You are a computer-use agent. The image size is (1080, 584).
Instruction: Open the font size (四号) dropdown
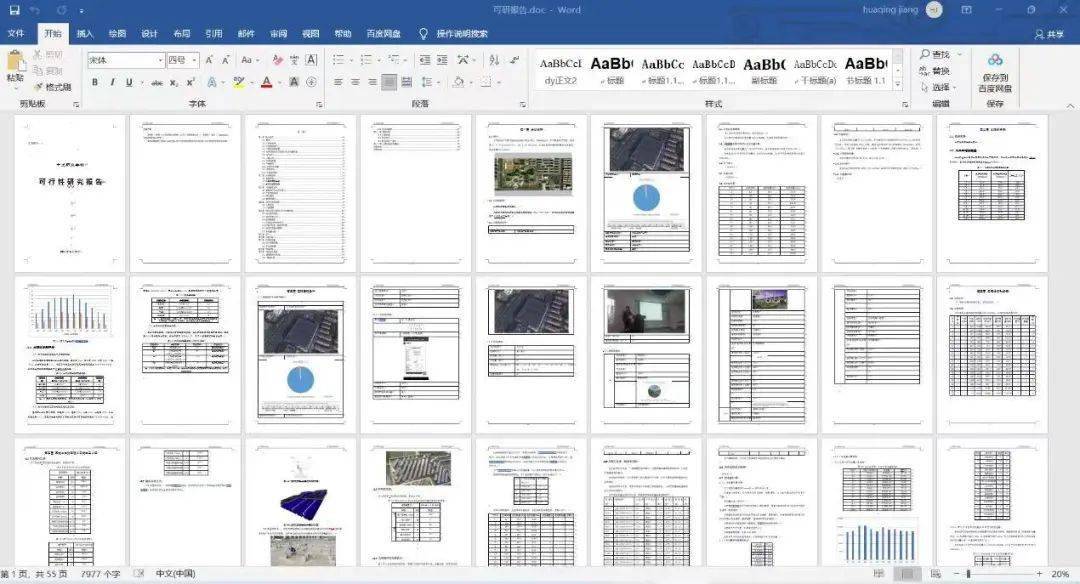tap(194, 60)
